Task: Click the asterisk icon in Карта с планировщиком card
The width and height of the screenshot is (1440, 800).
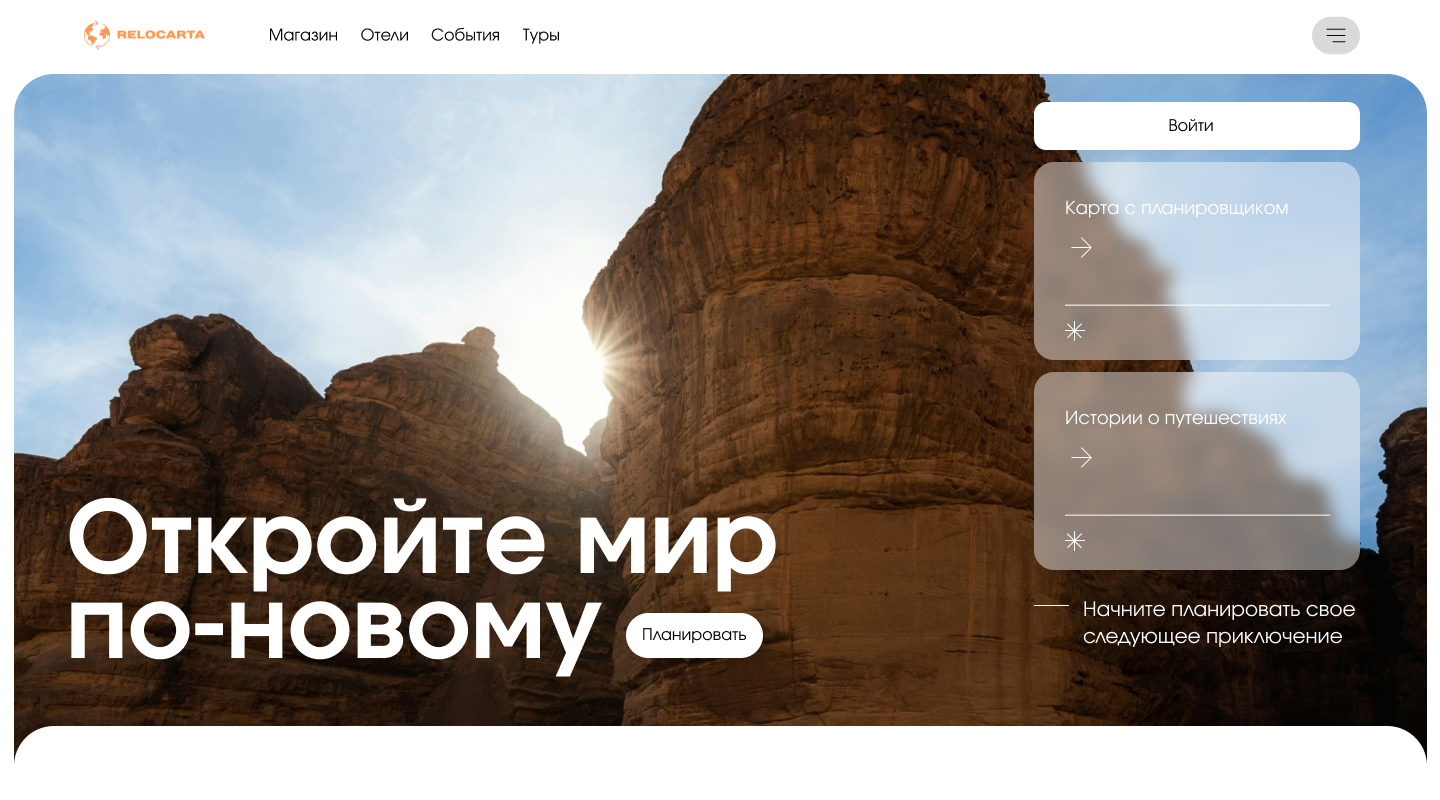Action: 1075,331
